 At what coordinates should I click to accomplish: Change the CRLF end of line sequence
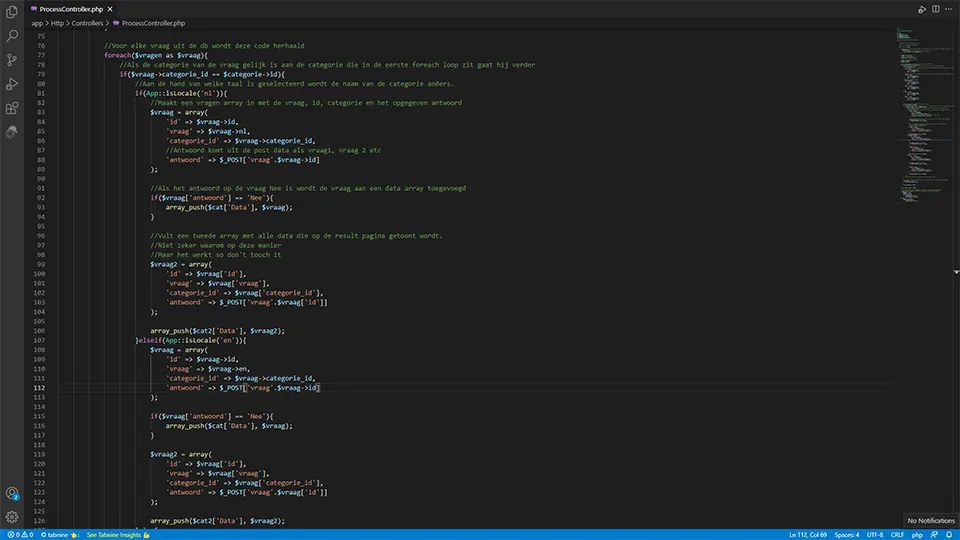click(898, 534)
